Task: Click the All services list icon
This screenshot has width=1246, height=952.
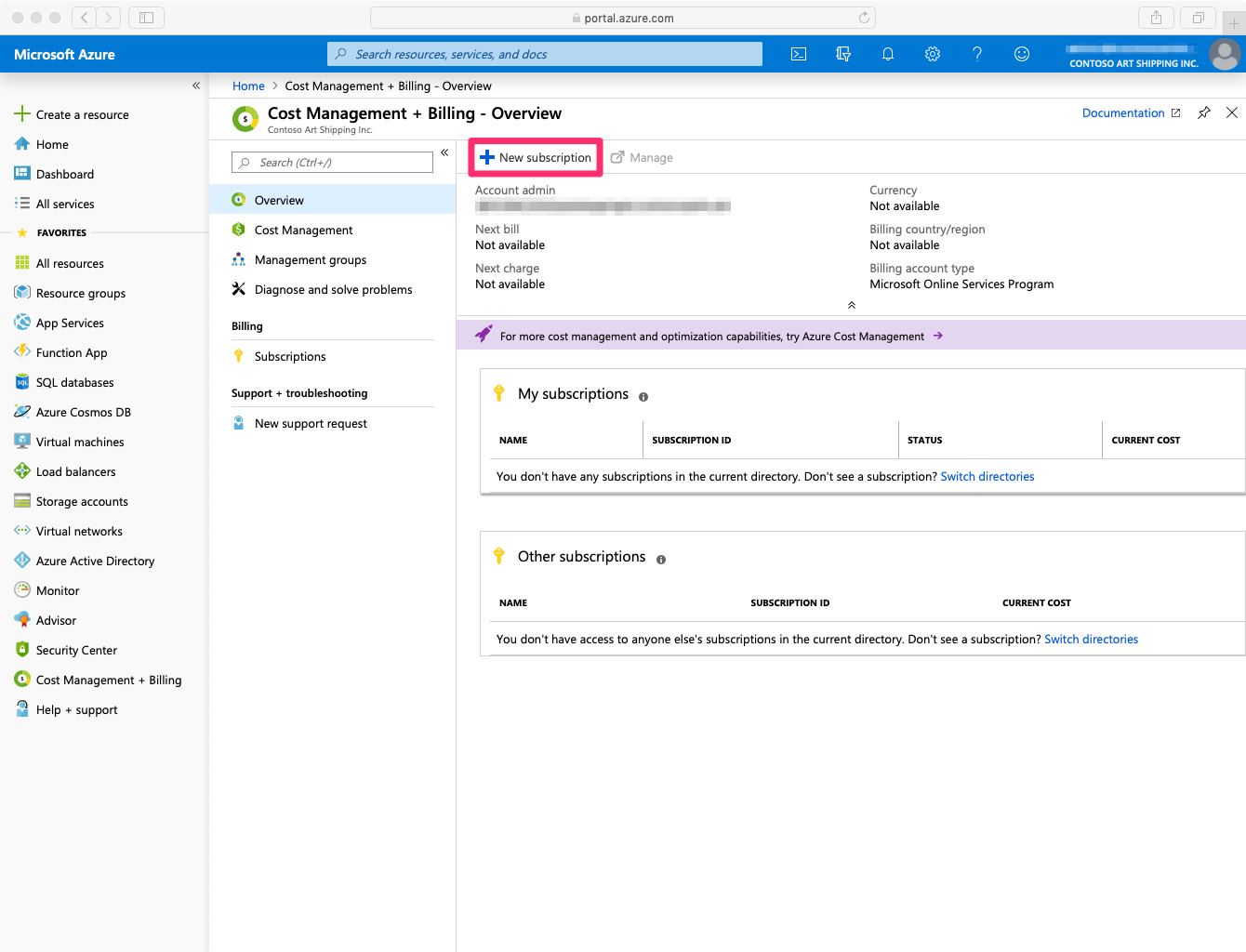Action: tap(22, 204)
